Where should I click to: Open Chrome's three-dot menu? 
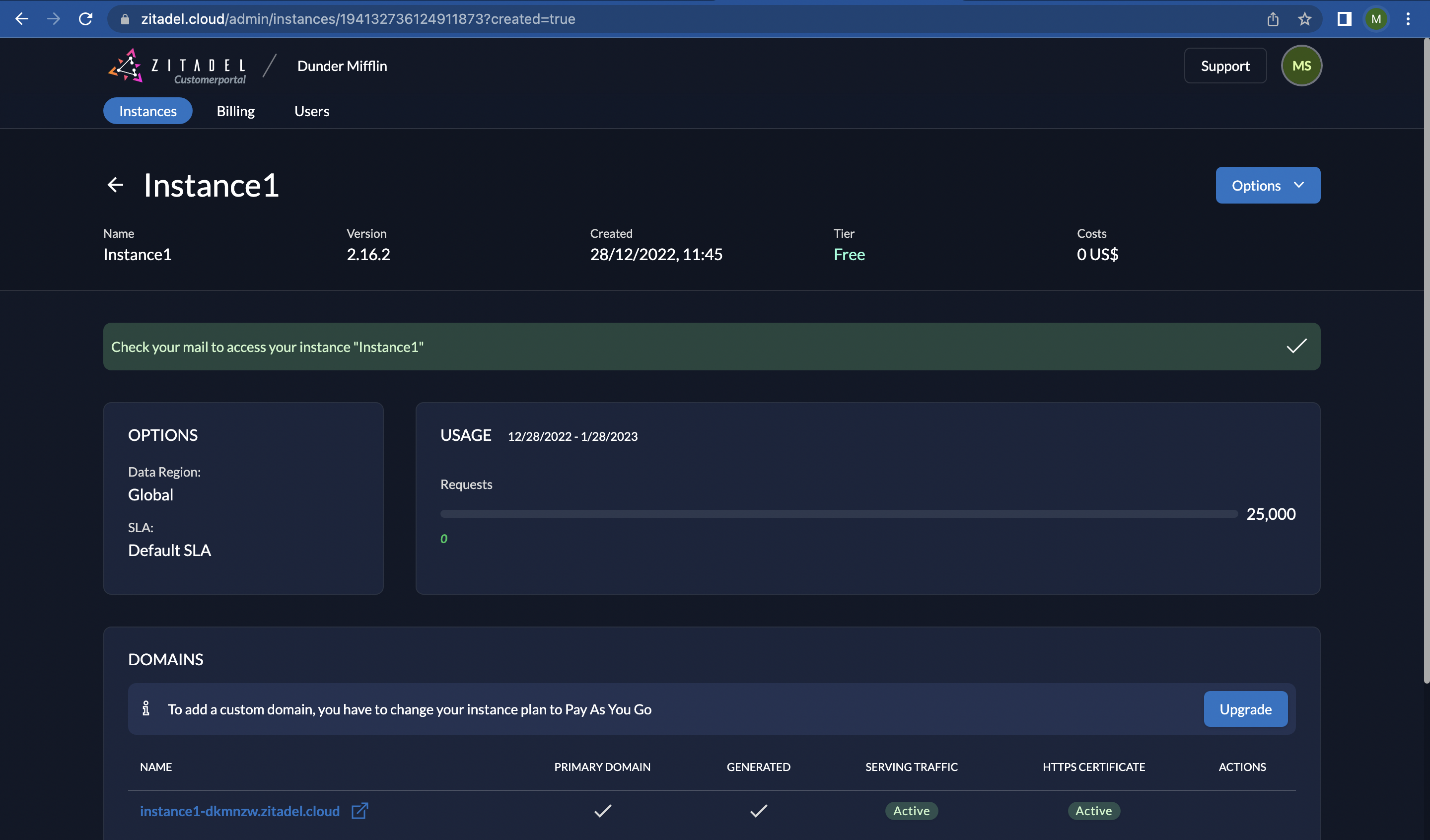pyautogui.click(x=1408, y=19)
